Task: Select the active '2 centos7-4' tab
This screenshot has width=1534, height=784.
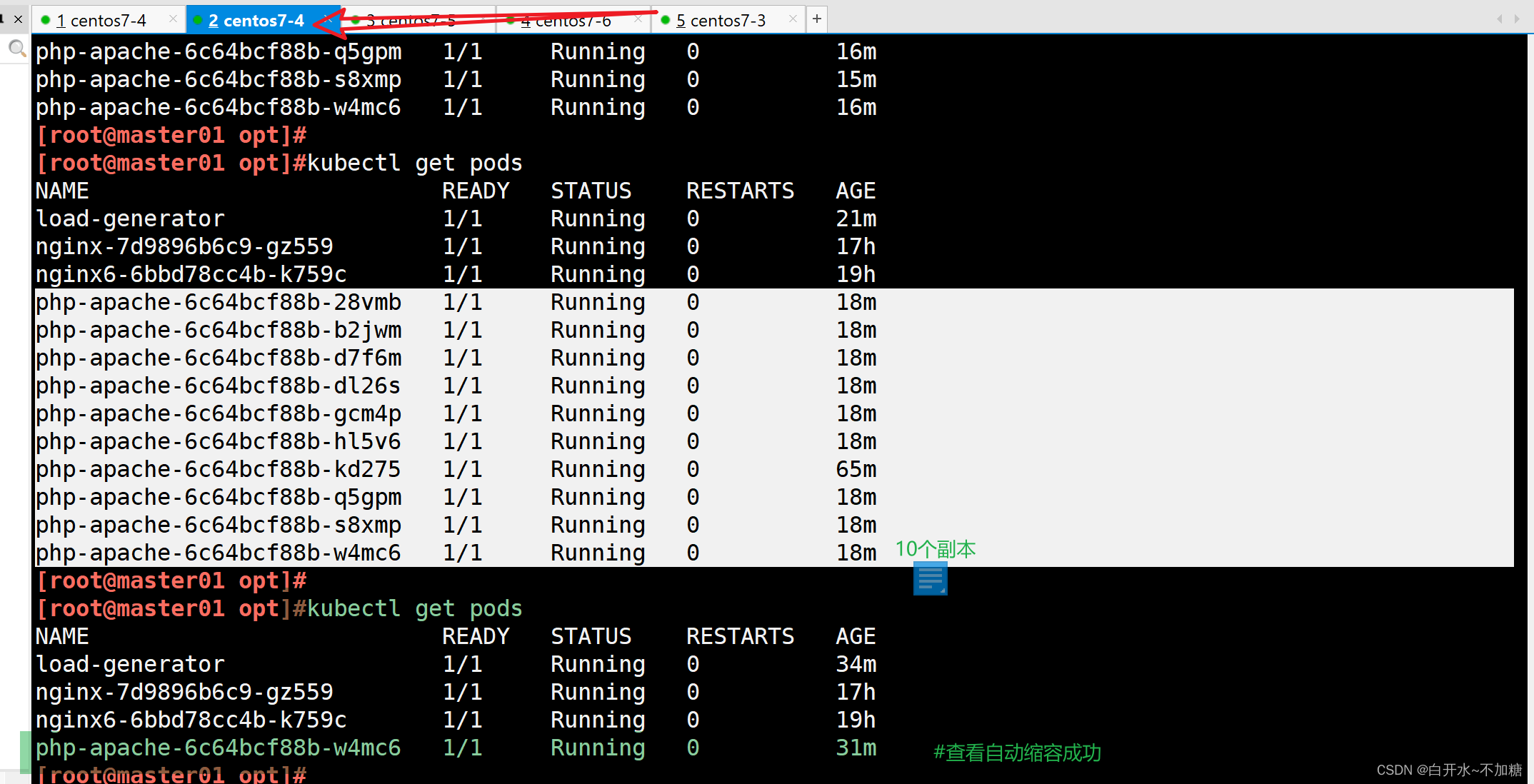Action: [x=256, y=21]
